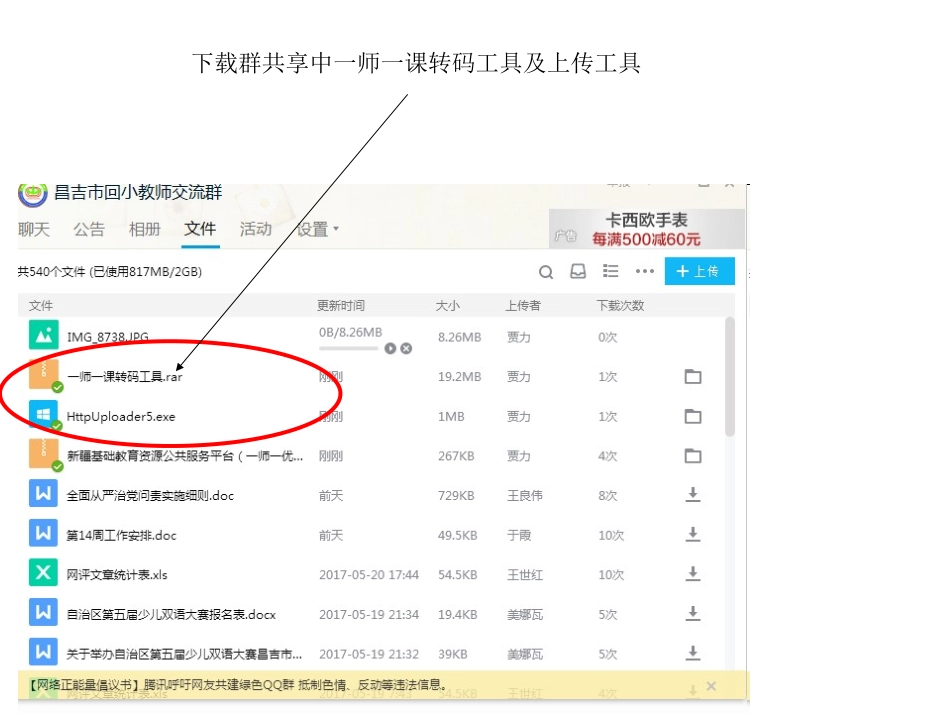Click Word icon of 全面从严治党问责实施细则.doc

(x=44, y=493)
